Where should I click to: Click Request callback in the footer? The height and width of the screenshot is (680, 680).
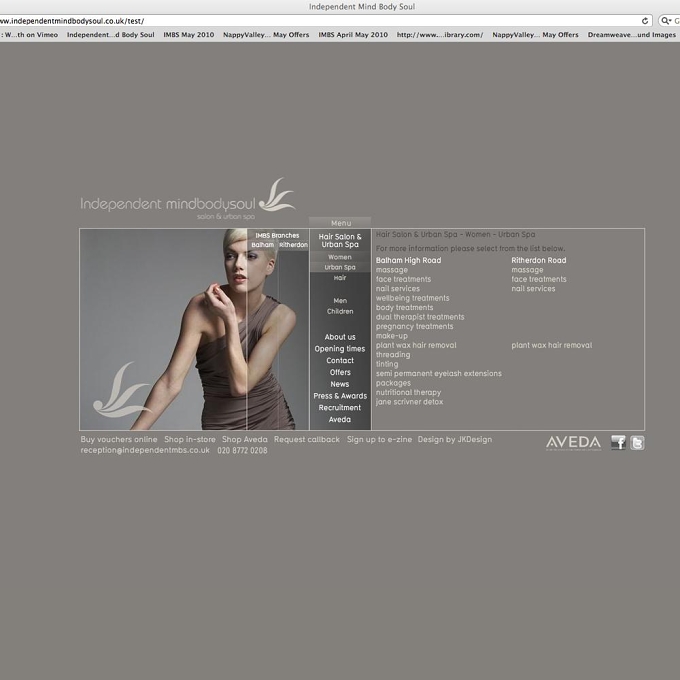[x=307, y=439]
